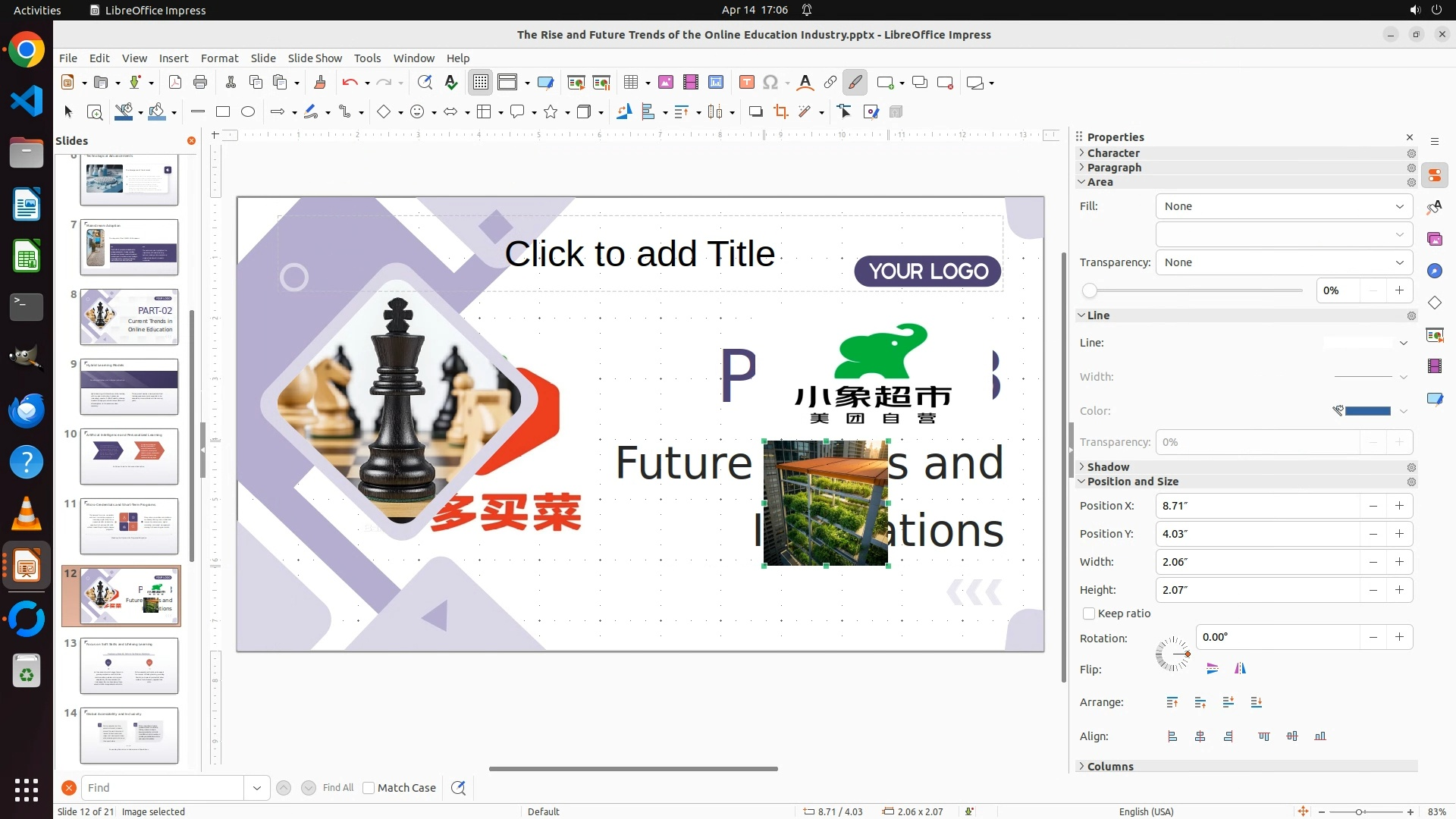Viewport: 1456px width, 819px height.
Task: Collapse the Position and Size section
Action: pyautogui.click(x=1131, y=482)
